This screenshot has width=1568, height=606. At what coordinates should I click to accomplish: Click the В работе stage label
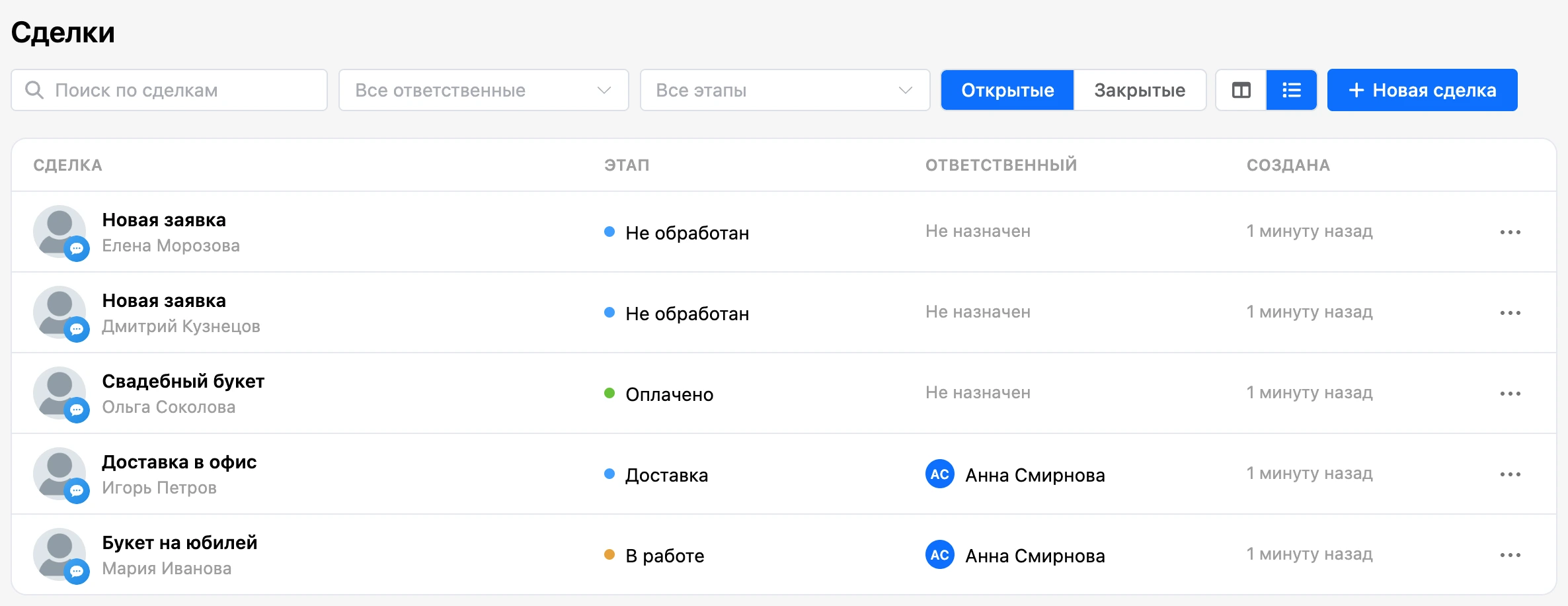[665, 556]
